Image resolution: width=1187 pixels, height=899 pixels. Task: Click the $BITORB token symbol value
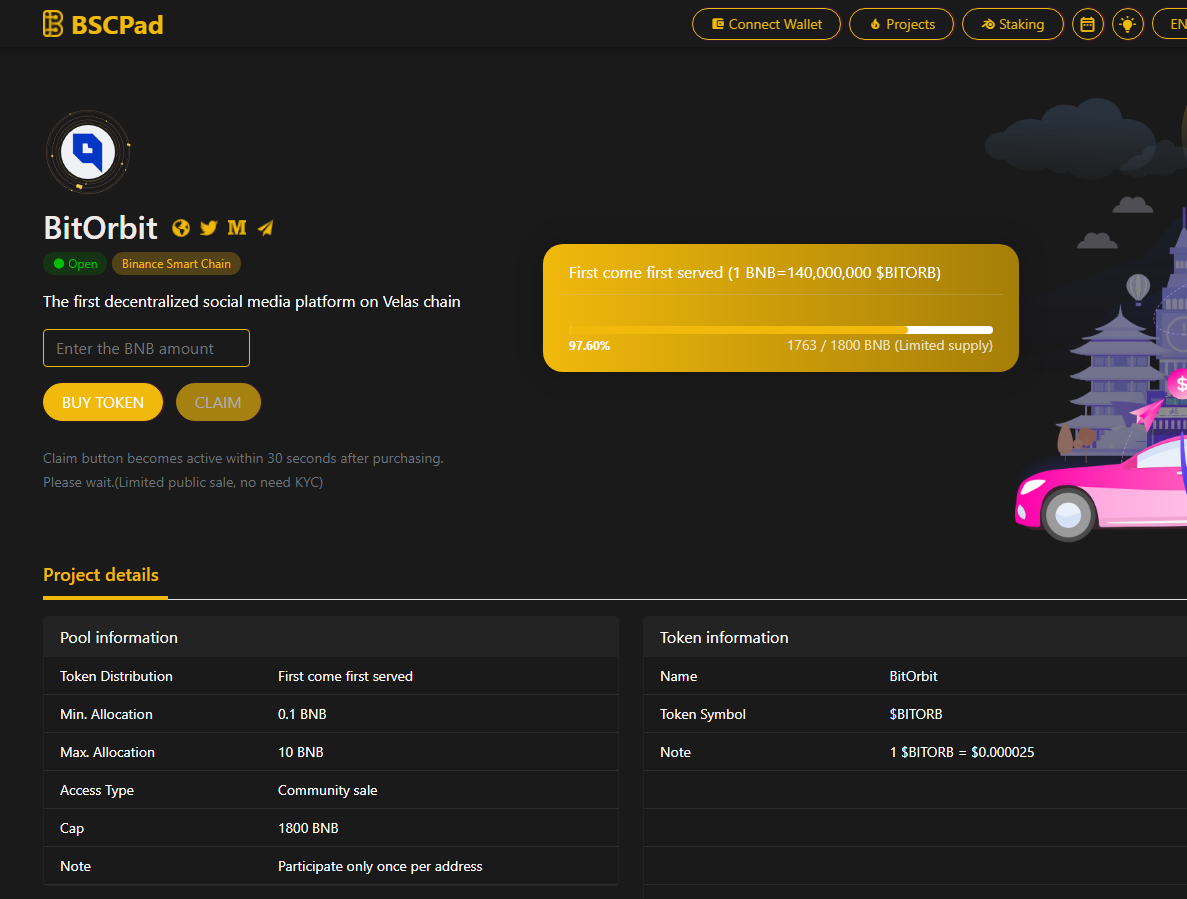point(916,714)
